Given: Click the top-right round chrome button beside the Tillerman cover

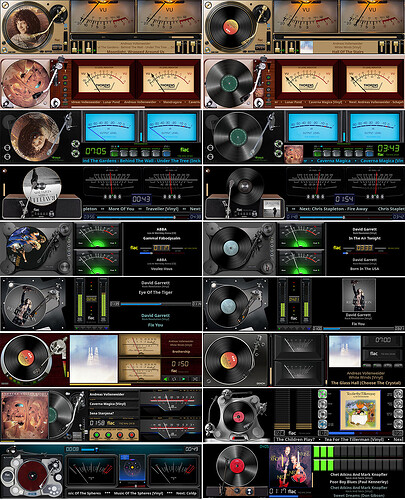Looking at the screenshot, I should click(x=398, y=394).
